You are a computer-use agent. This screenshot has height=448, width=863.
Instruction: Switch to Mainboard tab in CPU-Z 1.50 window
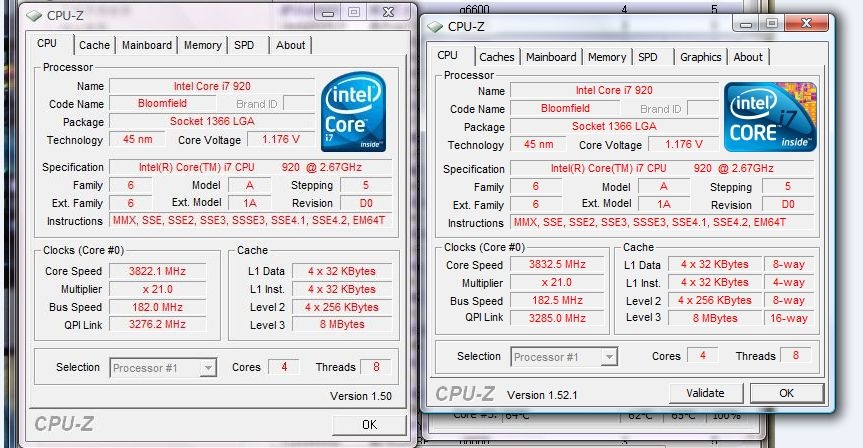[147, 45]
